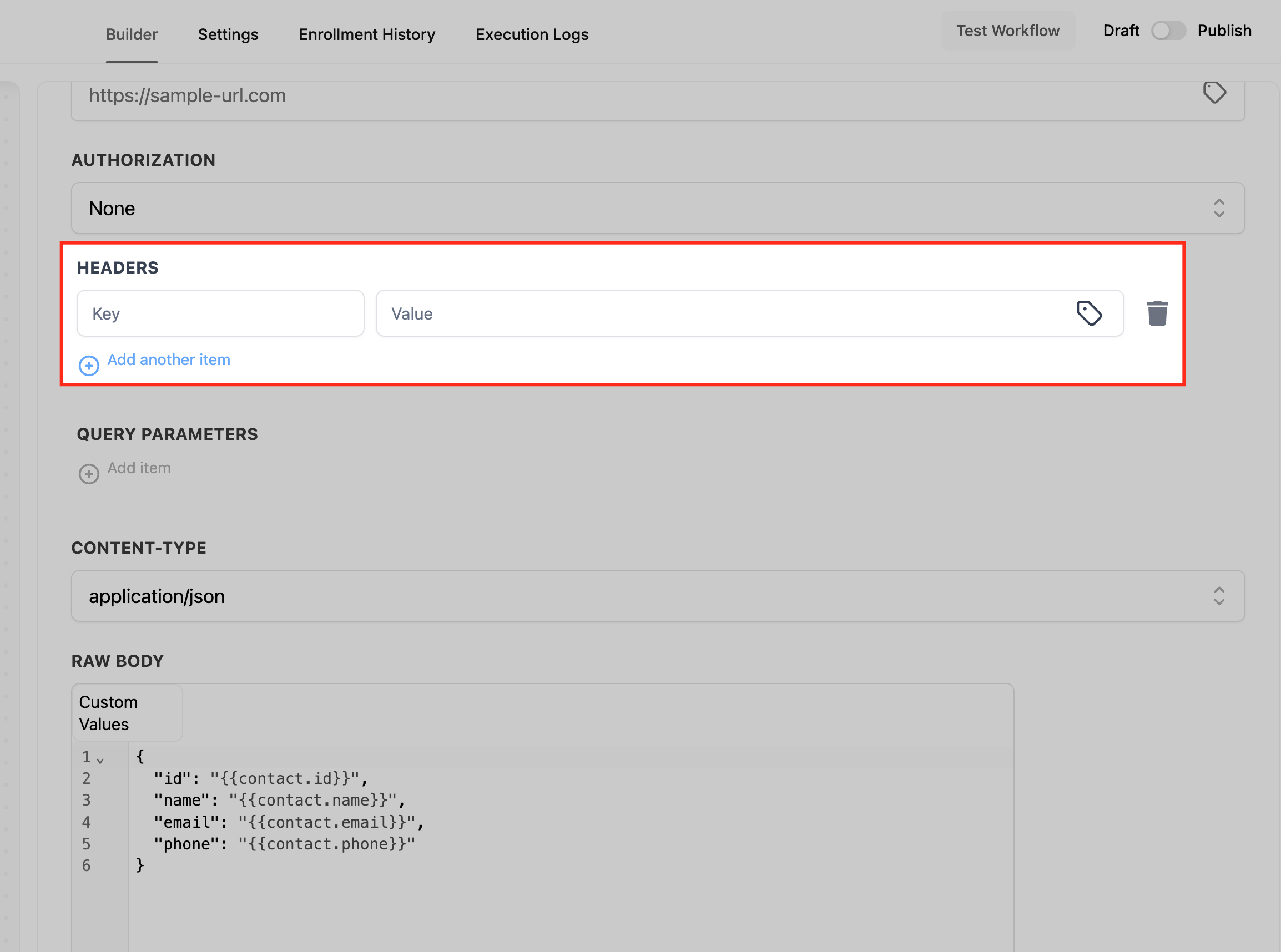Viewport: 1281px width, 952px height.
Task: Delete the header row with trash icon
Action: coord(1157,313)
